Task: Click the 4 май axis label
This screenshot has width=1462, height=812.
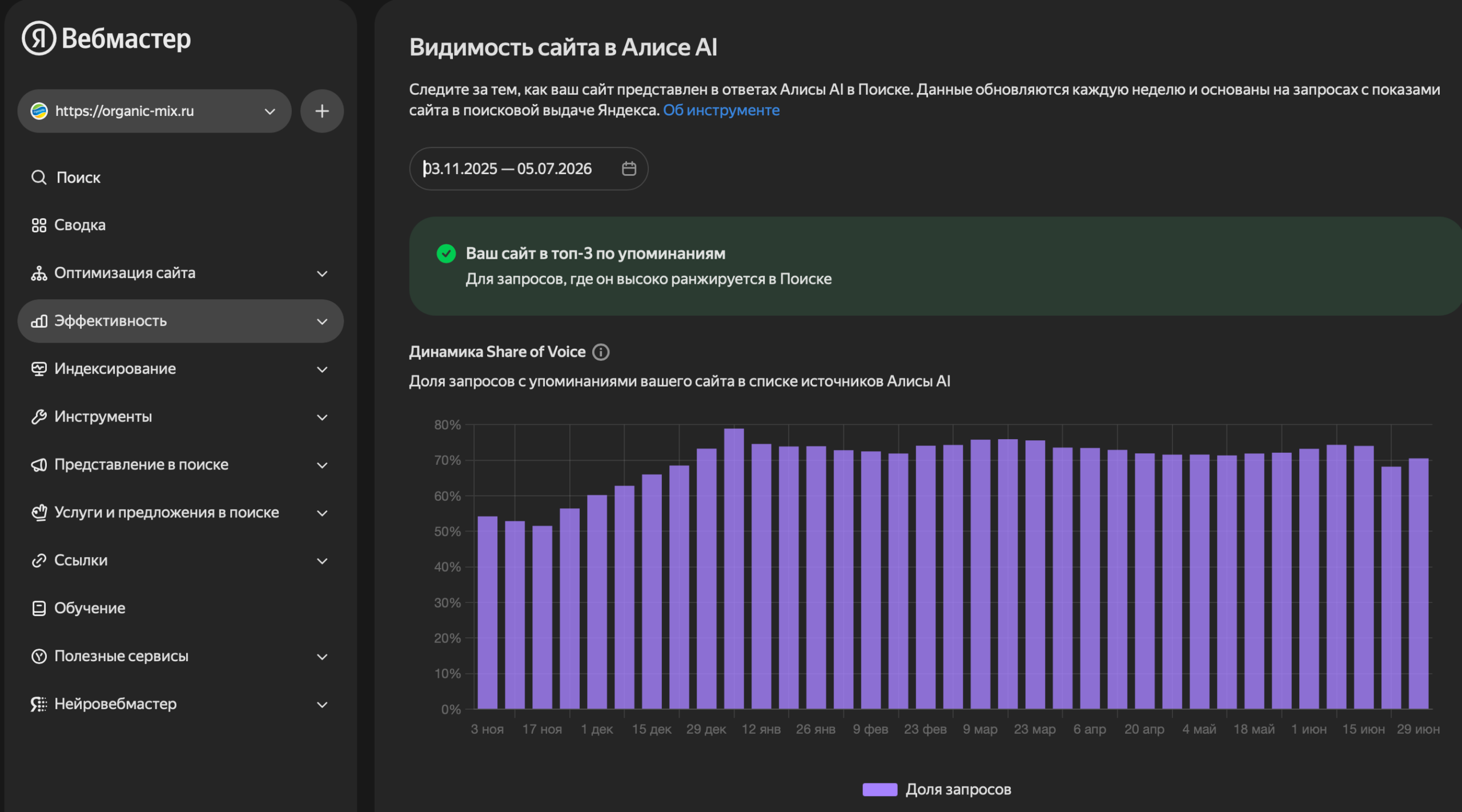Action: (x=1199, y=729)
